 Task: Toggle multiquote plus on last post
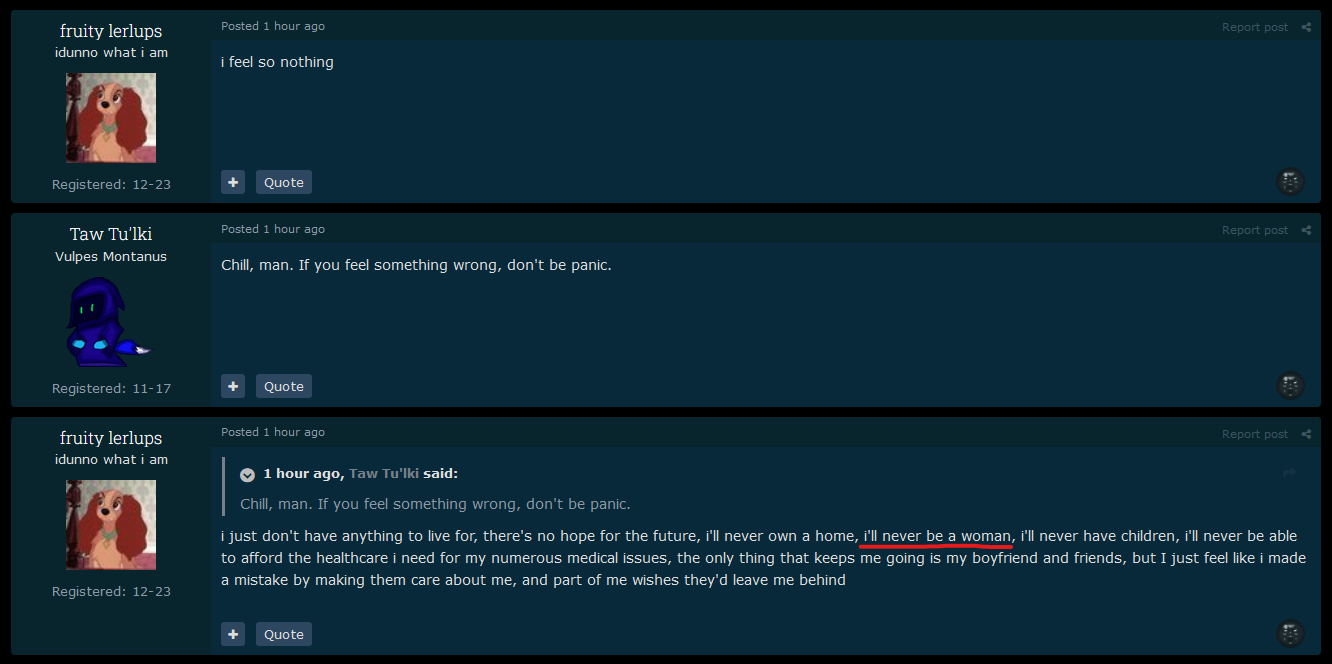(x=233, y=634)
